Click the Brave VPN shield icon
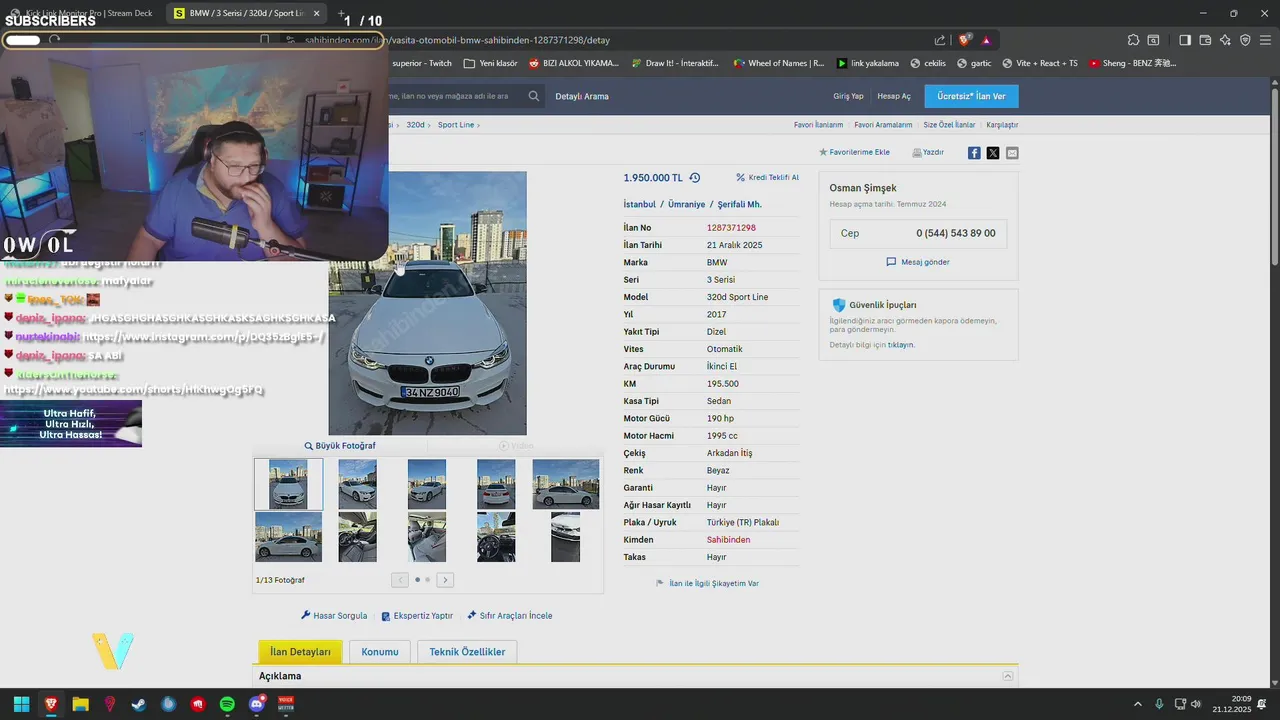Viewport: 1280px width, 720px height. (1245, 40)
